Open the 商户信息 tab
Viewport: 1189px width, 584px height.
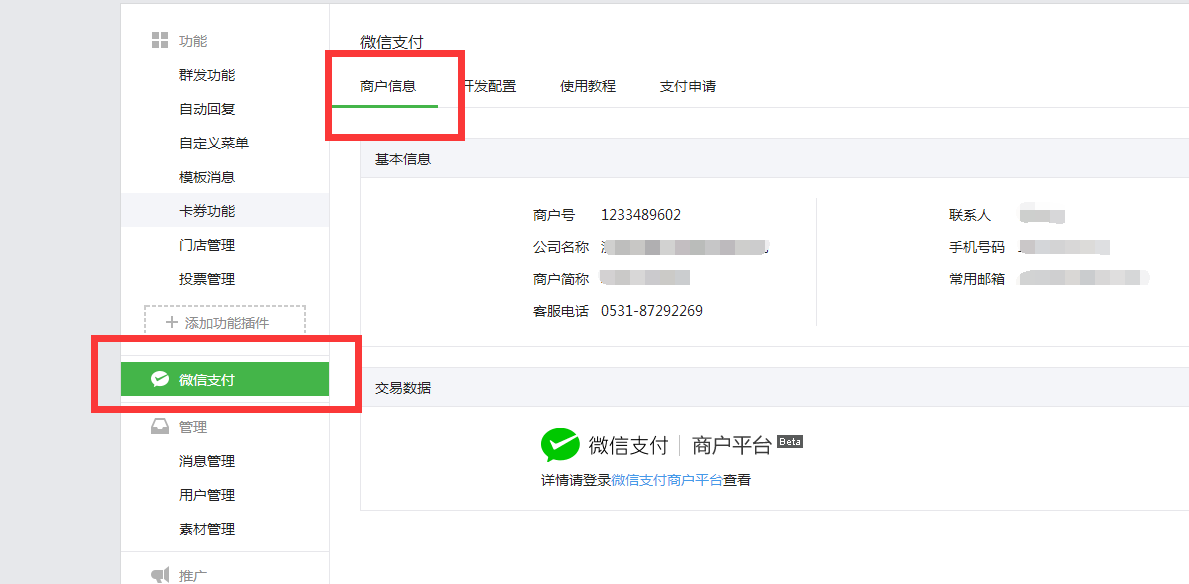click(388, 87)
